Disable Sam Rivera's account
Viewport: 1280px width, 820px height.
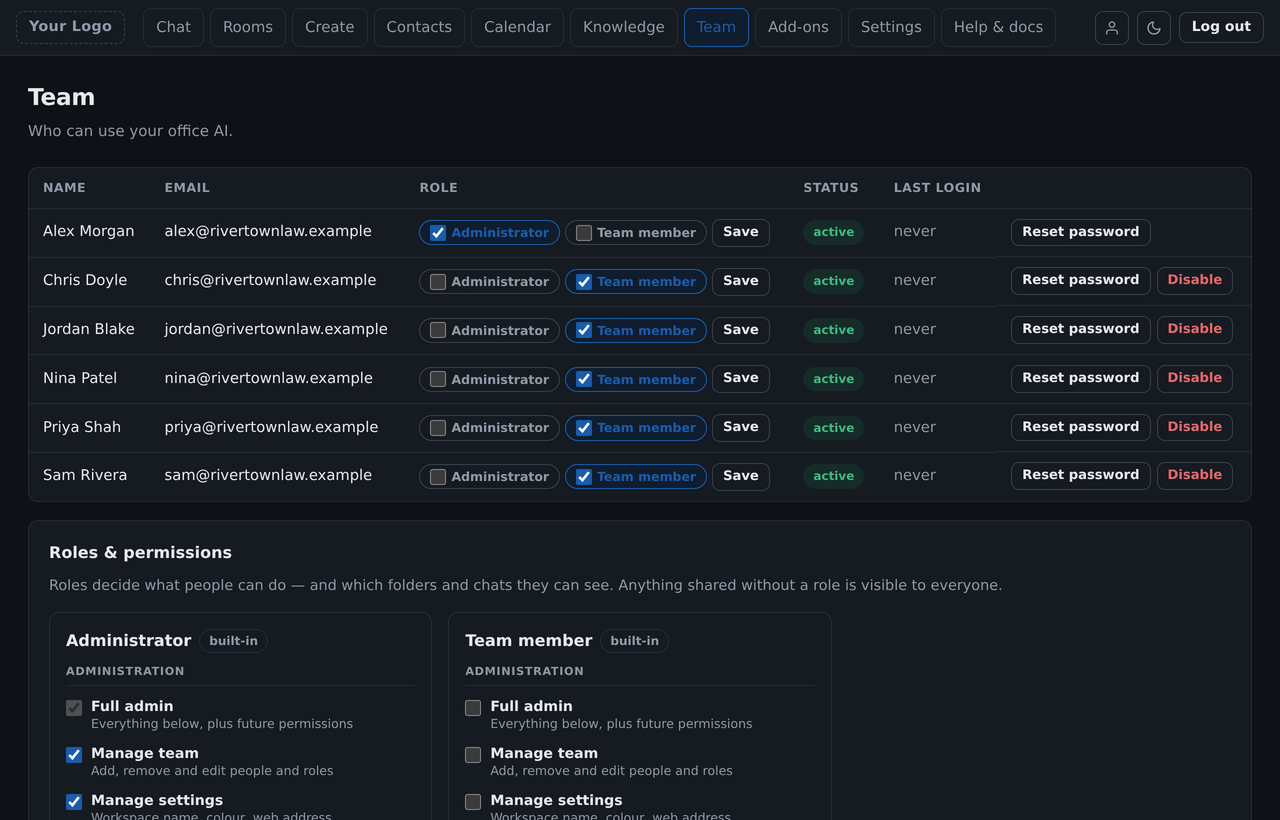coord(1195,475)
